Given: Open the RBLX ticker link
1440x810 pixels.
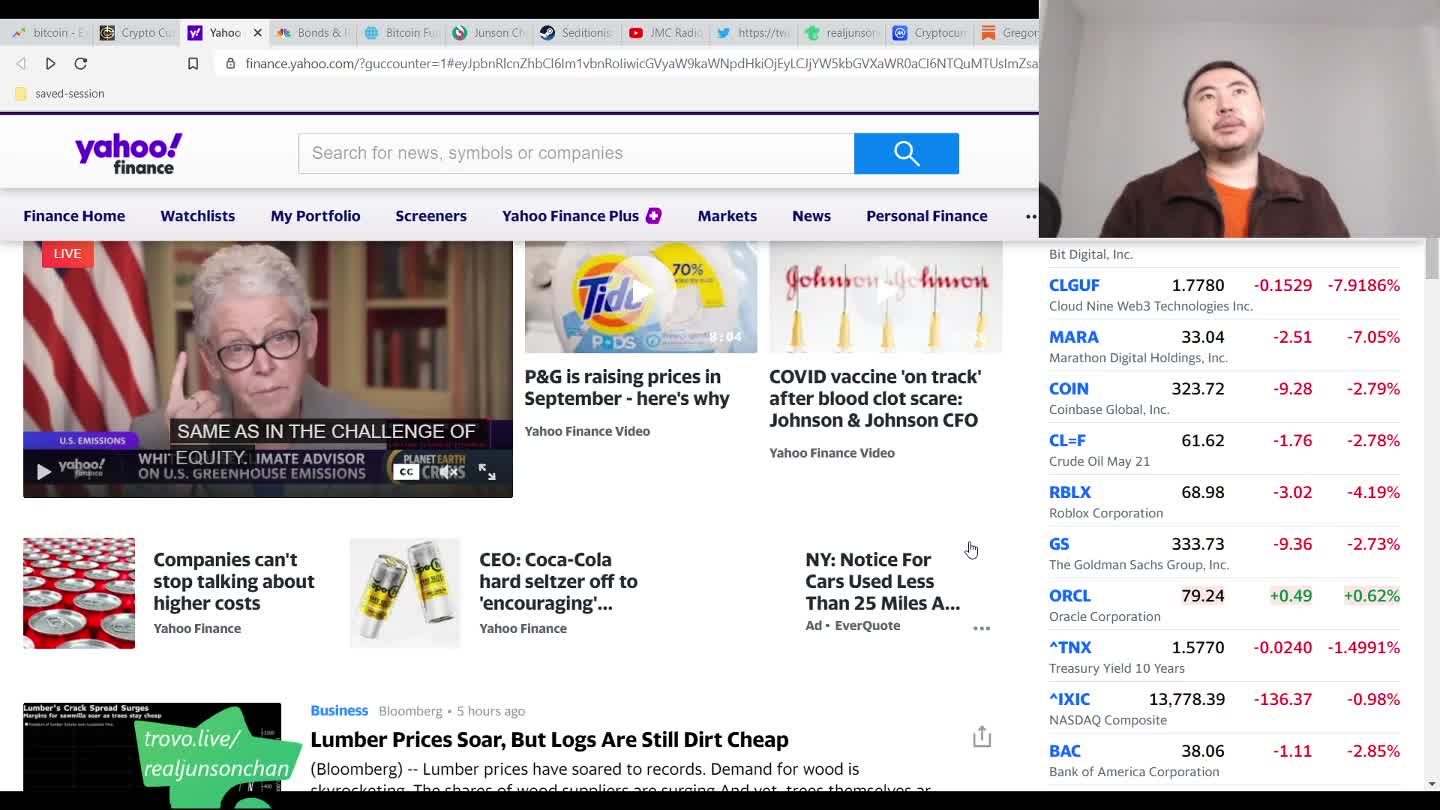Looking at the screenshot, I should 1070,492.
